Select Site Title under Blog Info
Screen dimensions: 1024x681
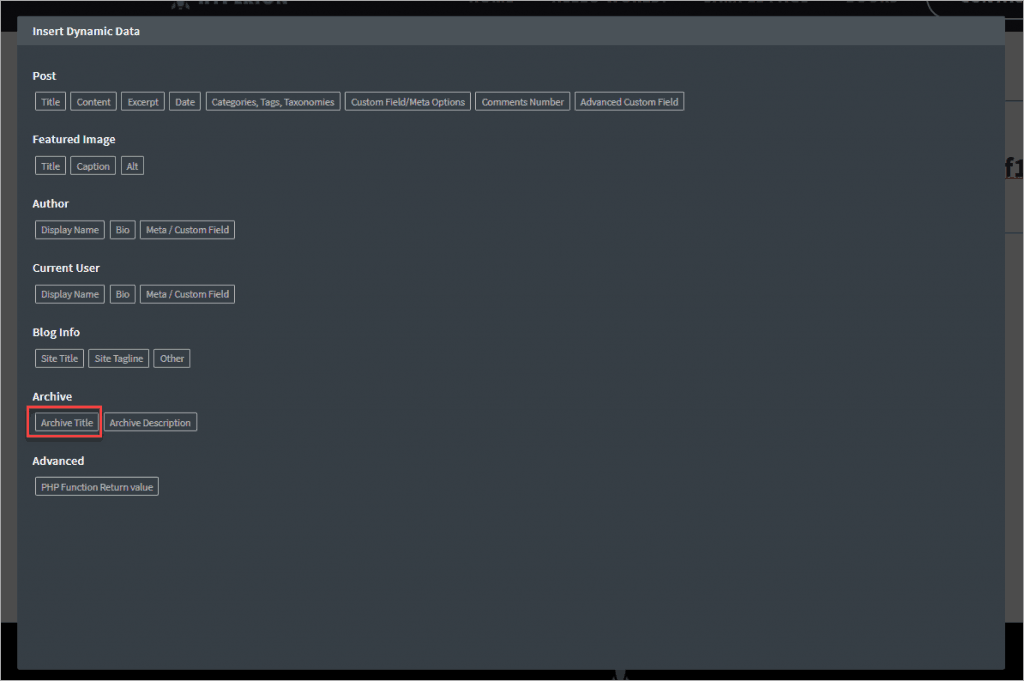pos(59,358)
